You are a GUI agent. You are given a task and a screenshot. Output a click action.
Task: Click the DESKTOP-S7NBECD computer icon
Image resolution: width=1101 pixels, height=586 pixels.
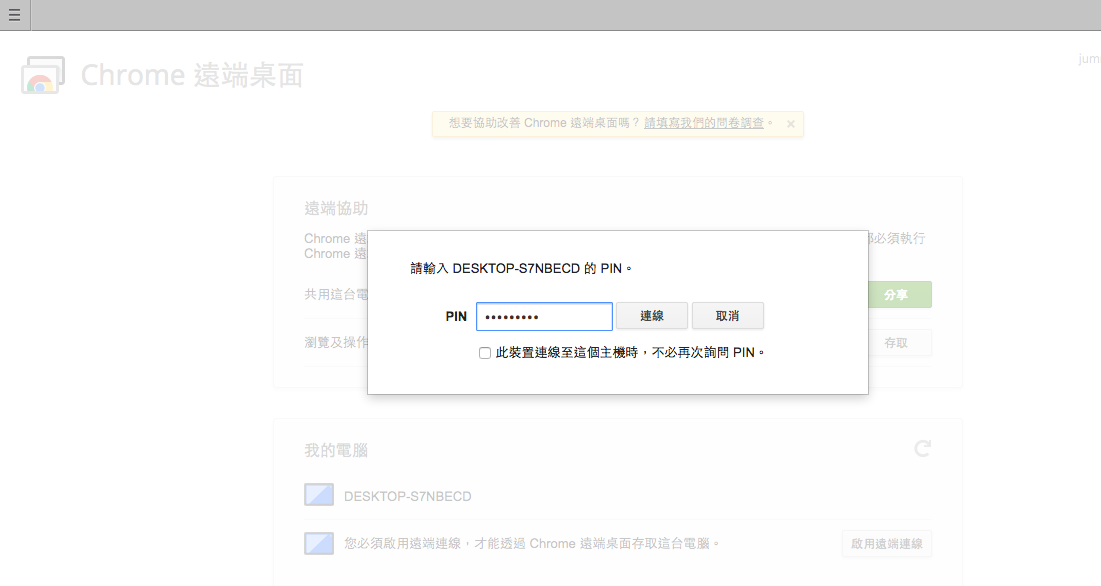click(x=319, y=495)
